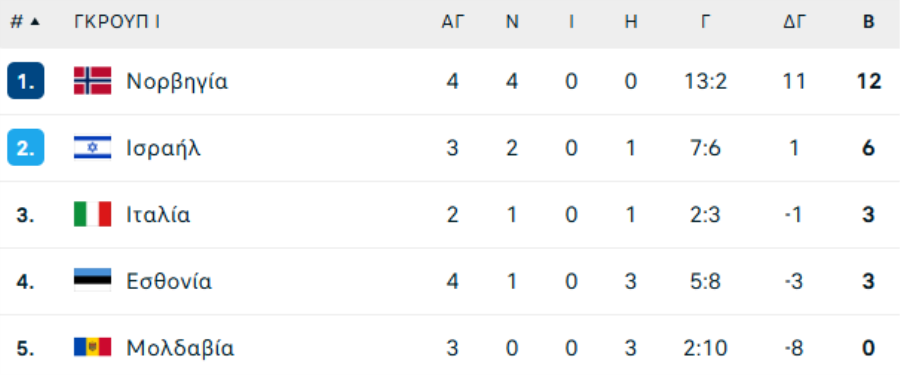
Task: Sort by the Β points column header
Action: click(x=869, y=22)
